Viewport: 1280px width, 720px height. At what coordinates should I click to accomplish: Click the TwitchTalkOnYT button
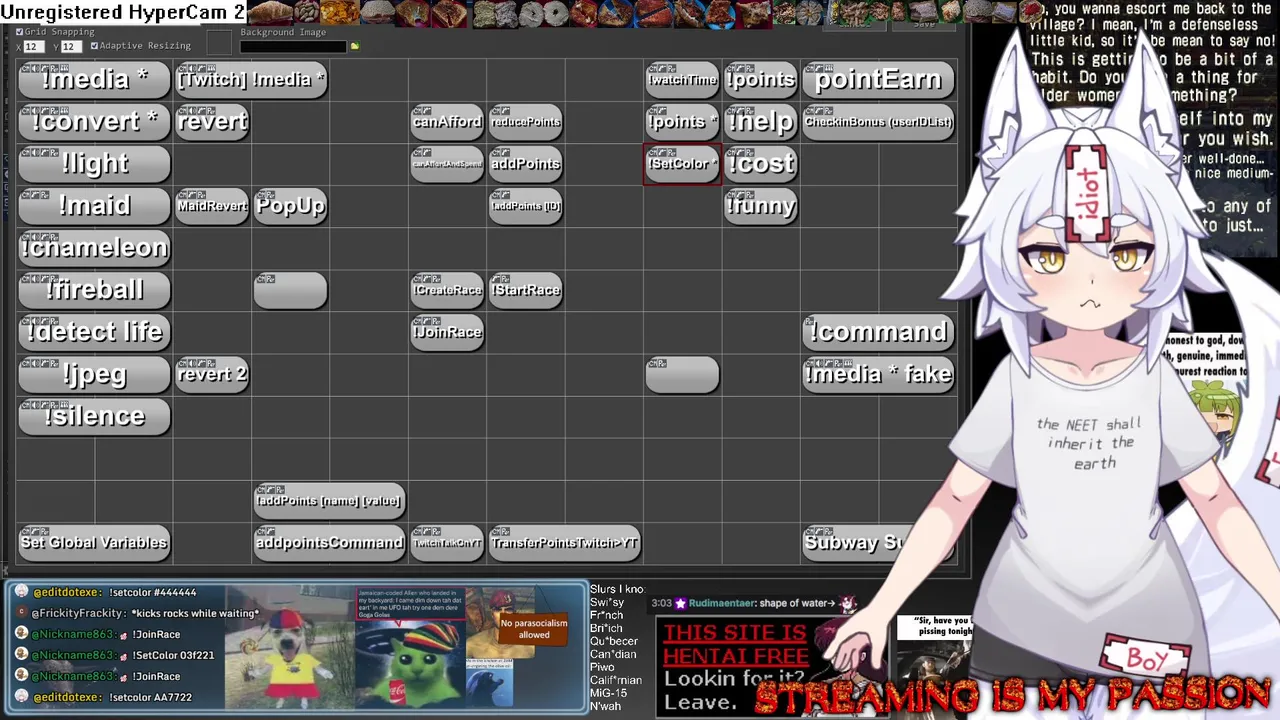tap(447, 542)
